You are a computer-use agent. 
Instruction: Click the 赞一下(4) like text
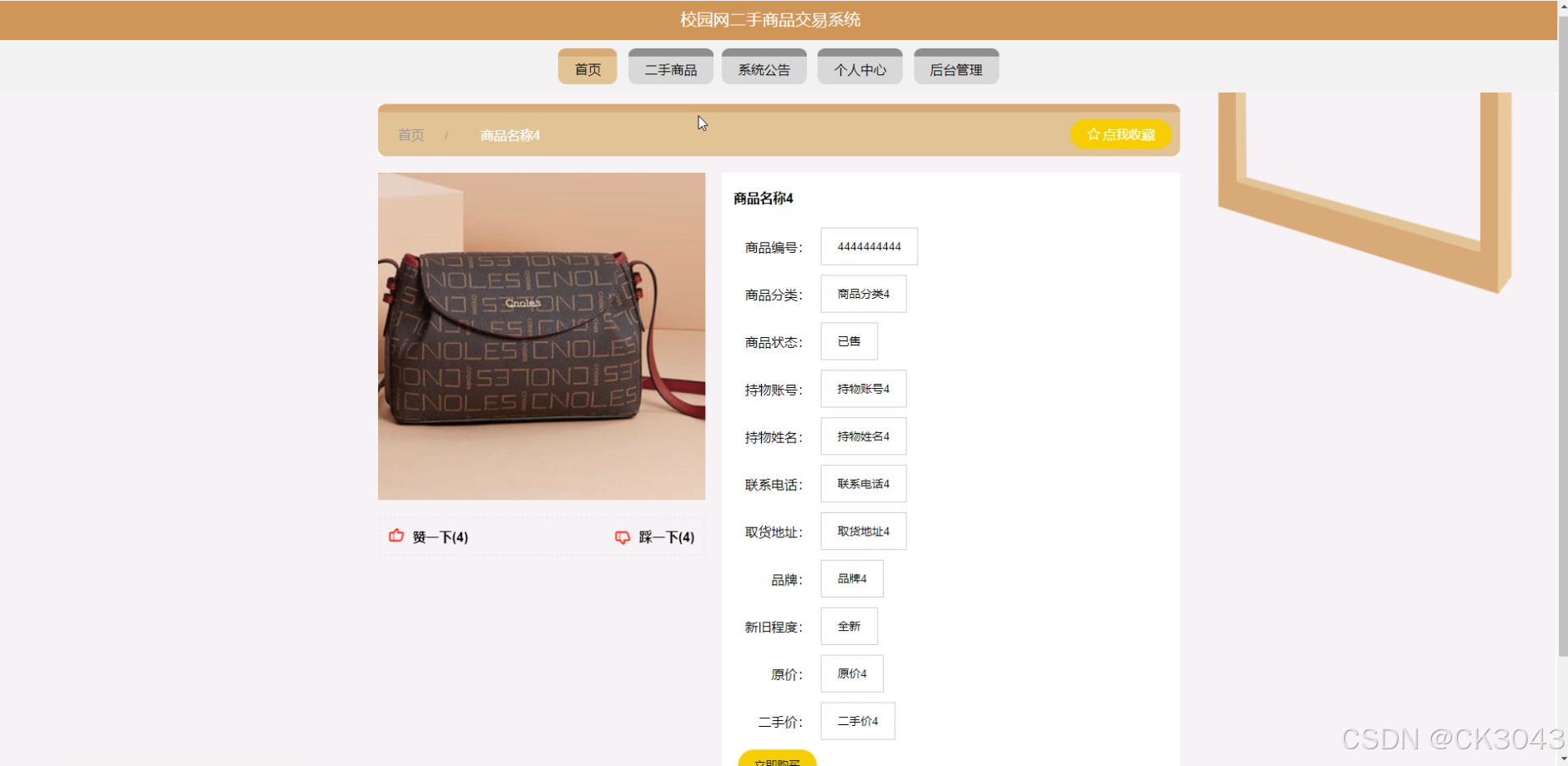pyautogui.click(x=441, y=537)
